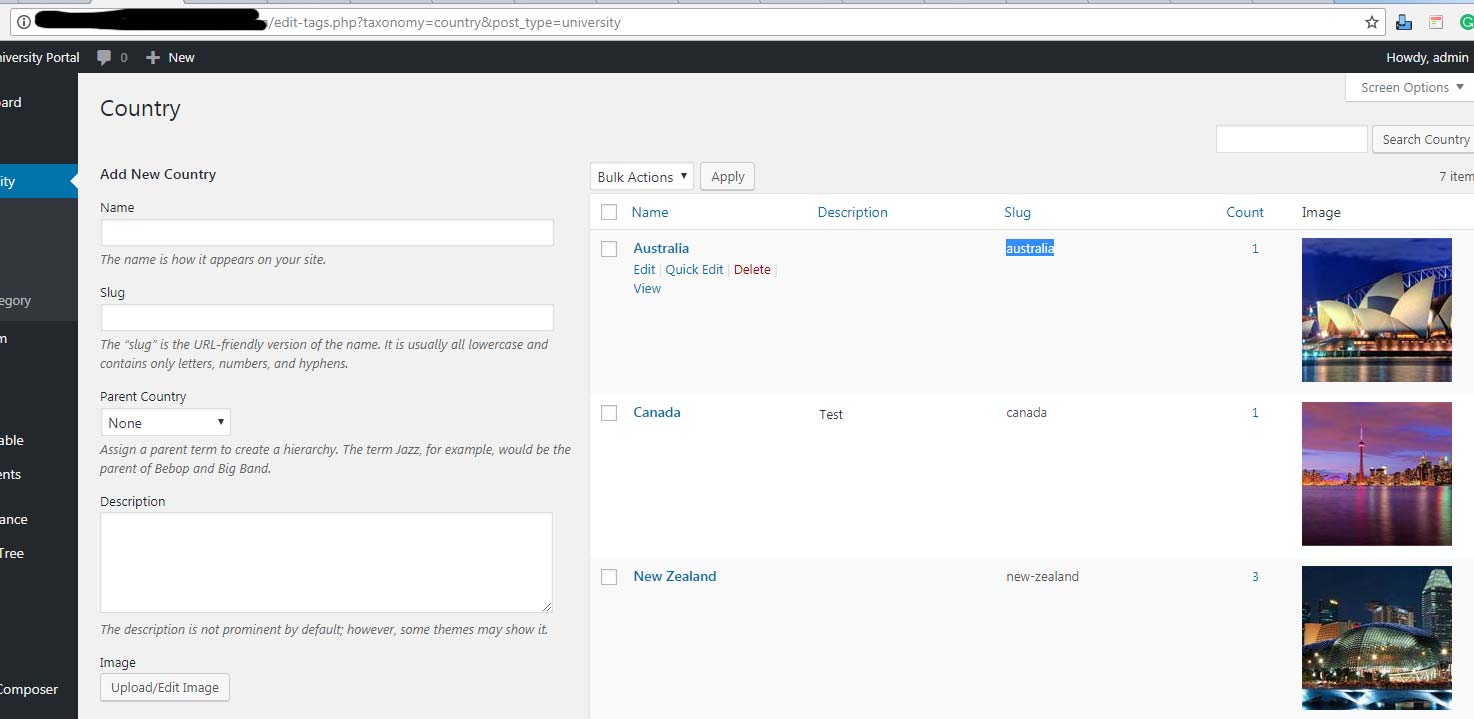
Task: Open the New Zealand country link
Action: [x=675, y=576]
